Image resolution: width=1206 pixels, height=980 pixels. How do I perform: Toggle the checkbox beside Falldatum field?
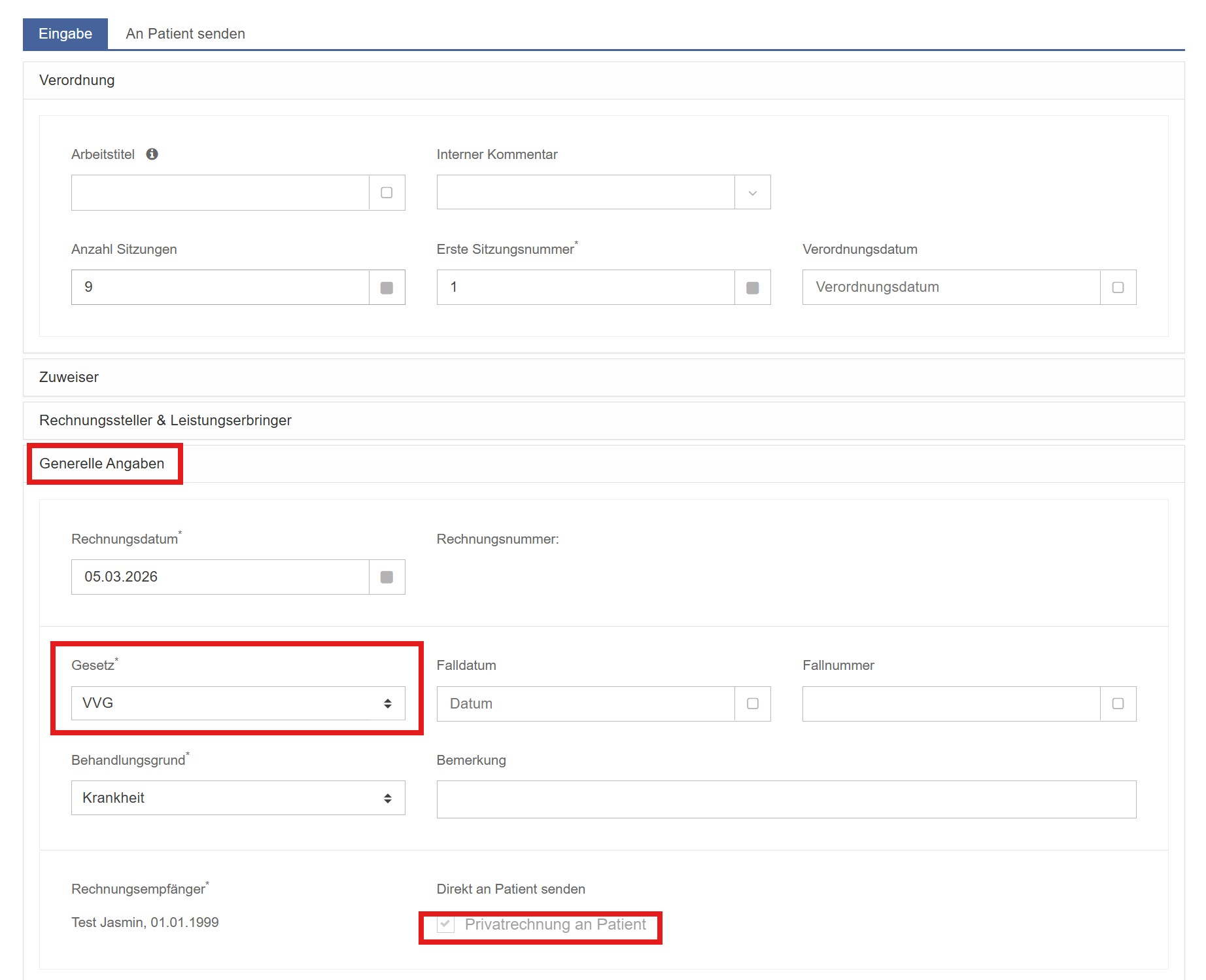tap(752, 703)
